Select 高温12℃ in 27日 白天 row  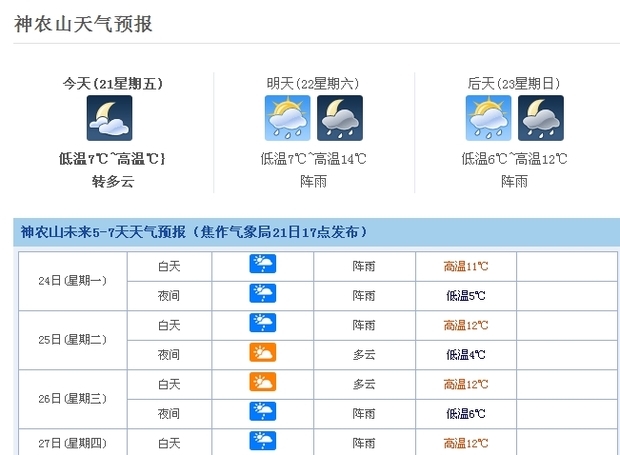(x=466, y=443)
